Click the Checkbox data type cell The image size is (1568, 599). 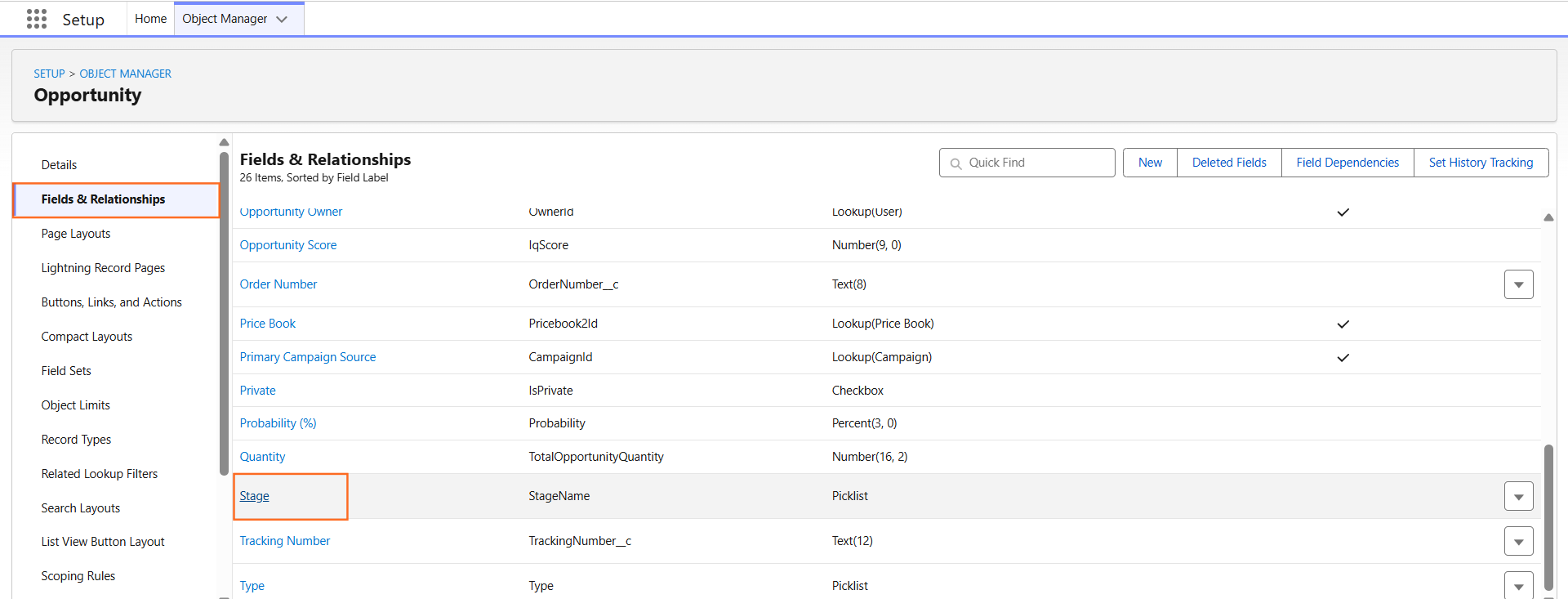pyautogui.click(x=857, y=391)
